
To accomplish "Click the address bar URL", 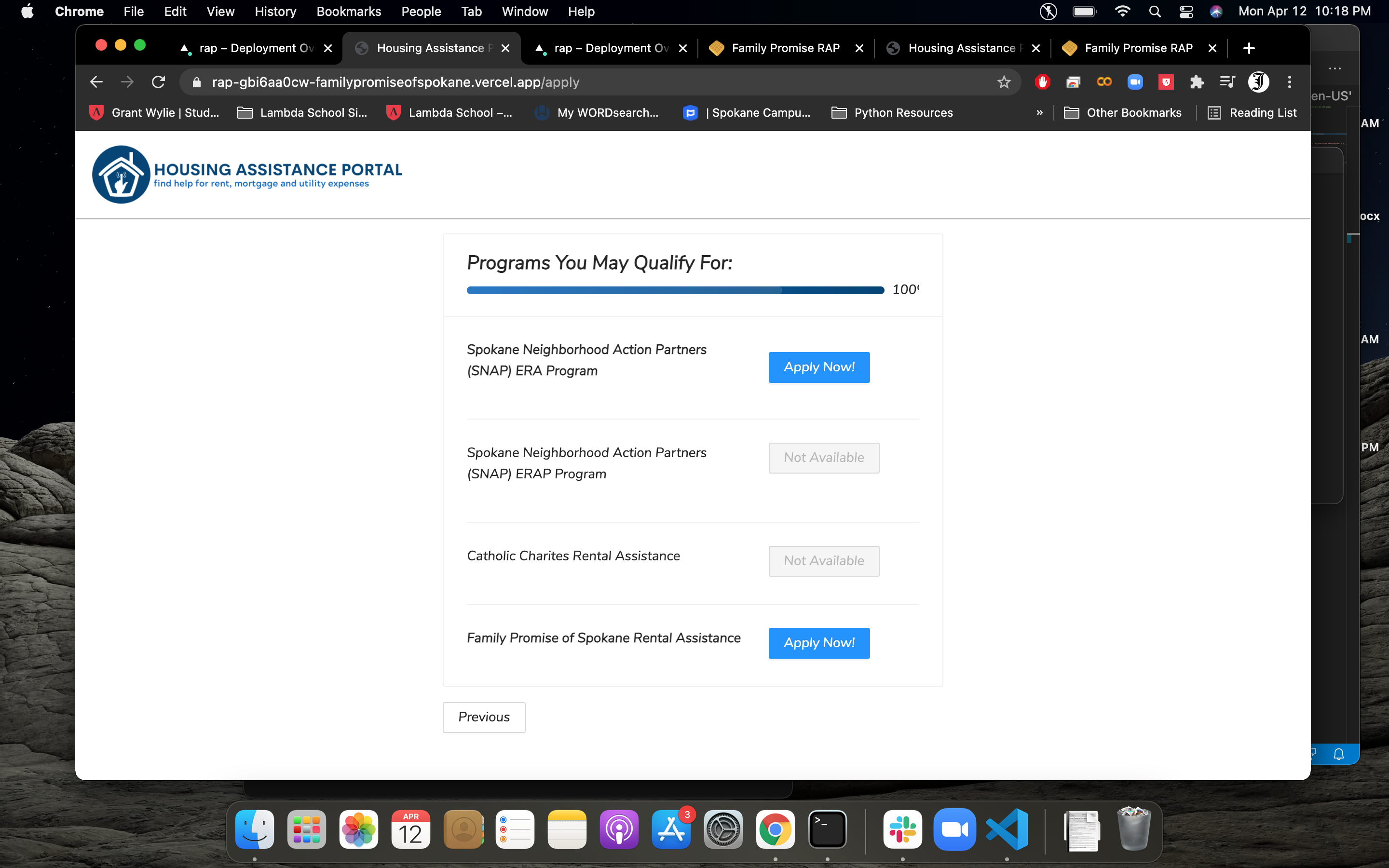I will [395, 82].
